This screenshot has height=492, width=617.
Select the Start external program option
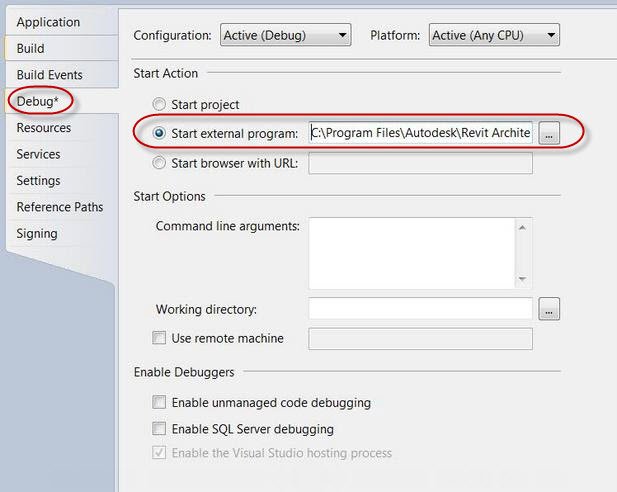click(159, 133)
